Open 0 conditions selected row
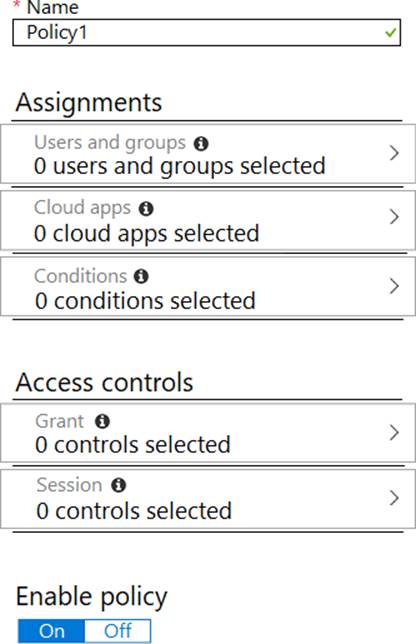This screenshot has height=644, width=416. click(x=208, y=286)
